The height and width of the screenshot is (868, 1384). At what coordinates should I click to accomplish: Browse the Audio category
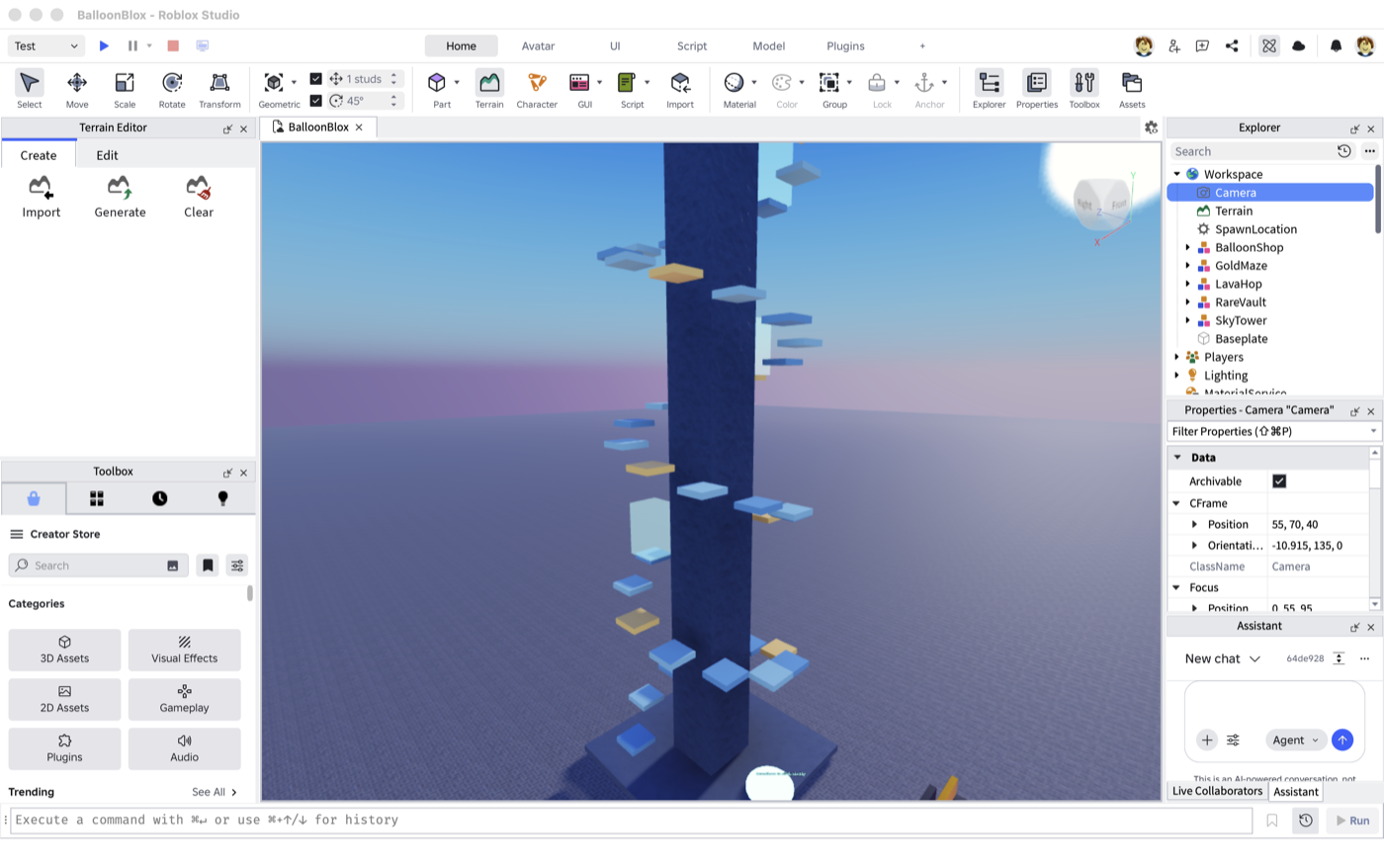[184, 748]
